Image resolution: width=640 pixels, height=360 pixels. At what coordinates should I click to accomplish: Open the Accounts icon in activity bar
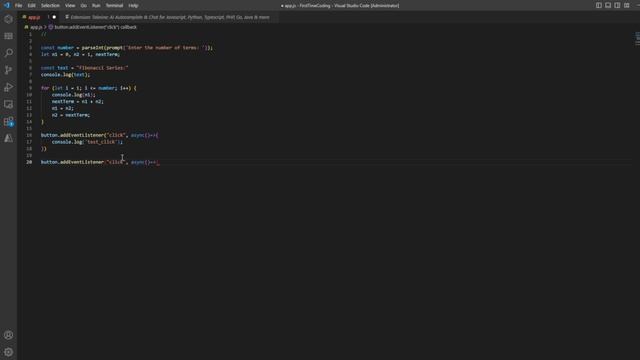click(x=8, y=335)
